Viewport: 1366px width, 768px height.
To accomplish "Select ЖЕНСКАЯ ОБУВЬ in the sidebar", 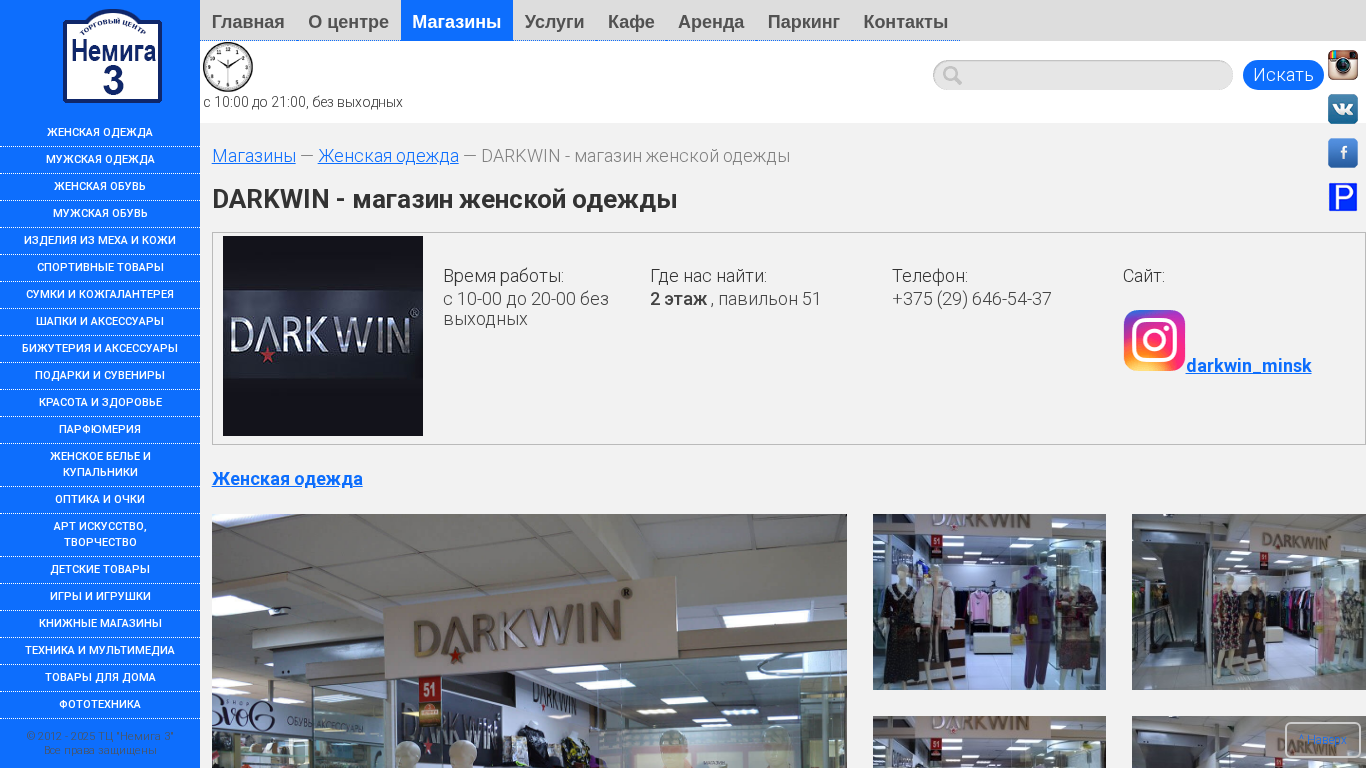I will [100, 186].
